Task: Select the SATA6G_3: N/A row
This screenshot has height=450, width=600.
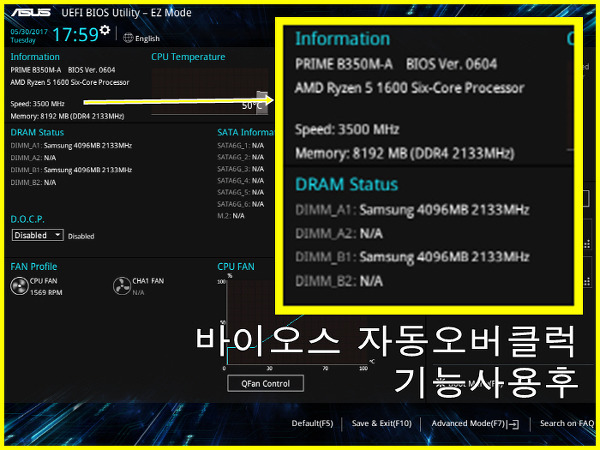Action: (x=240, y=169)
